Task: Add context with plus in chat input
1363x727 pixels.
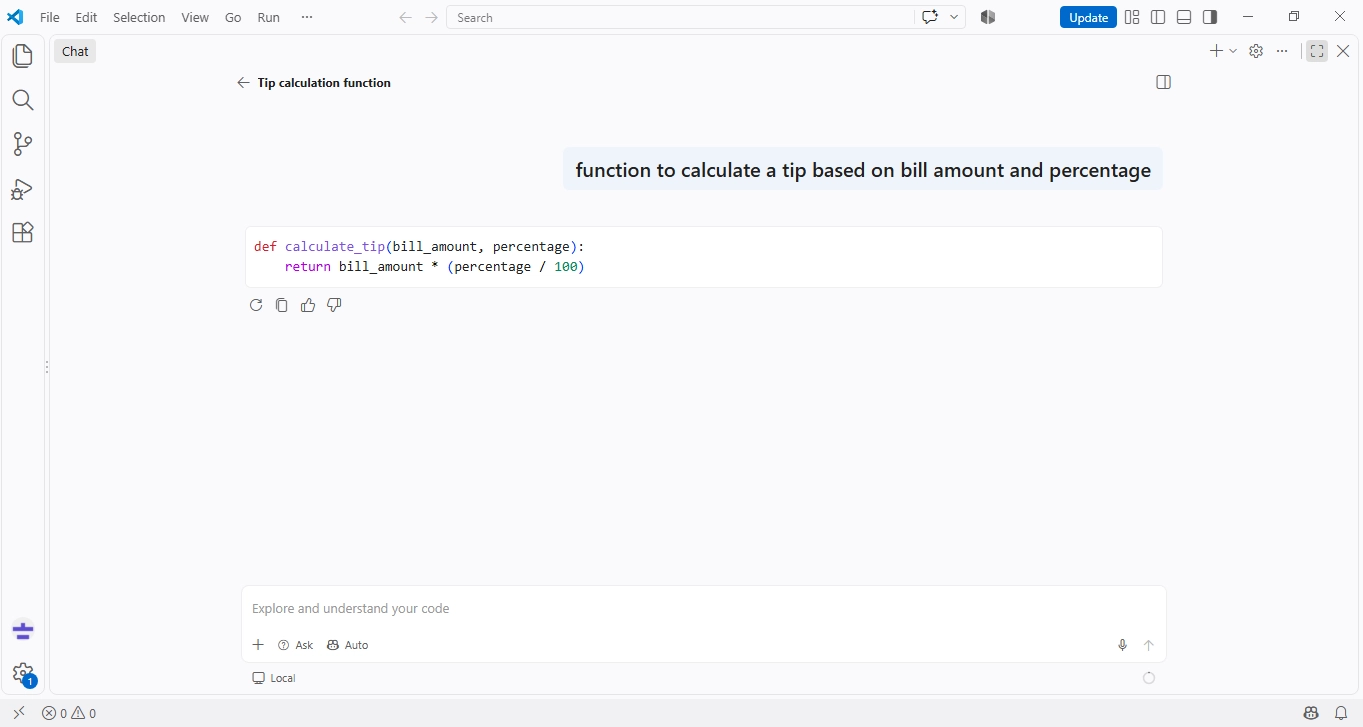Action: [258, 645]
